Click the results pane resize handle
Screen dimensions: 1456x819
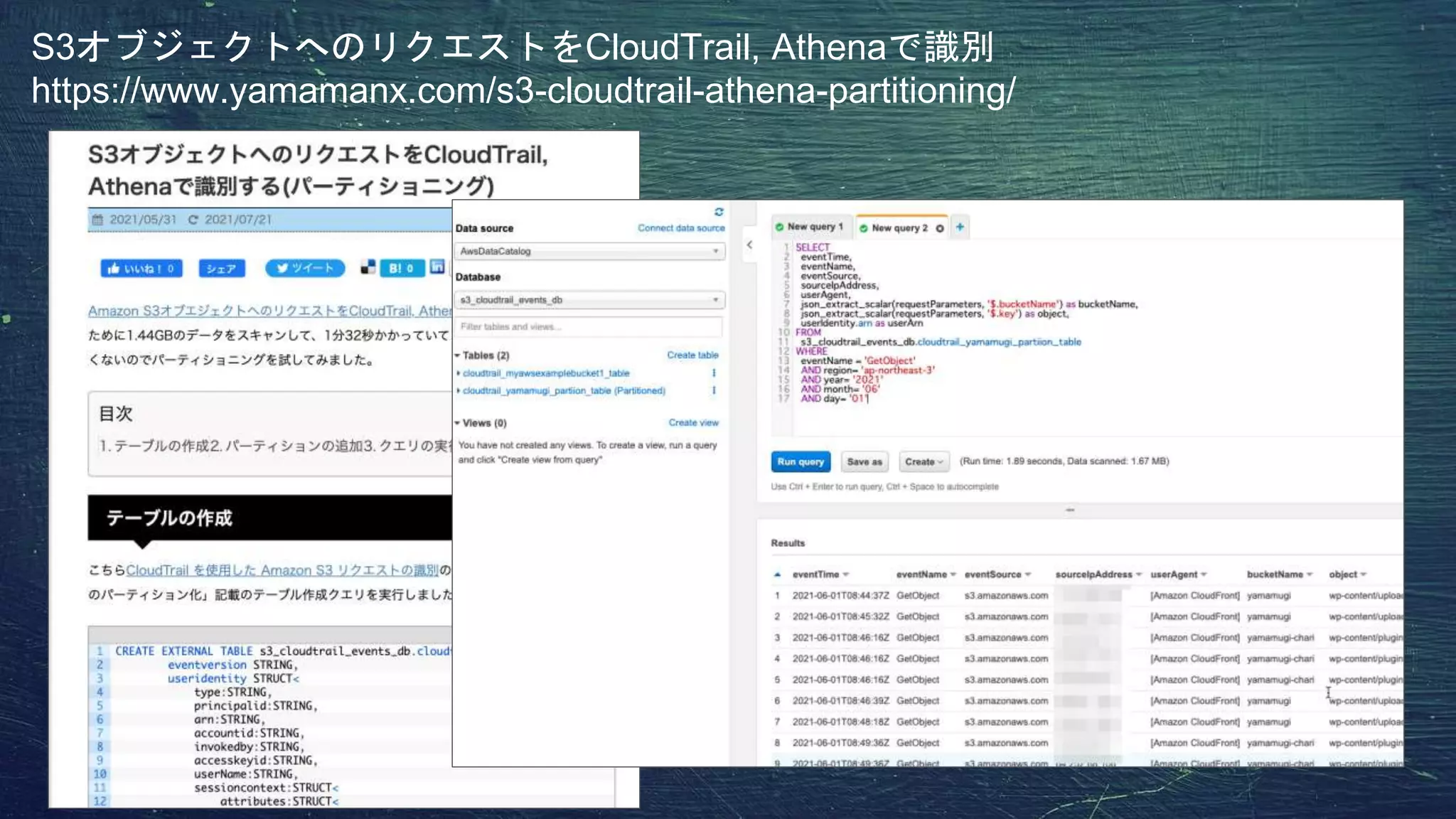pyautogui.click(x=1070, y=510)
